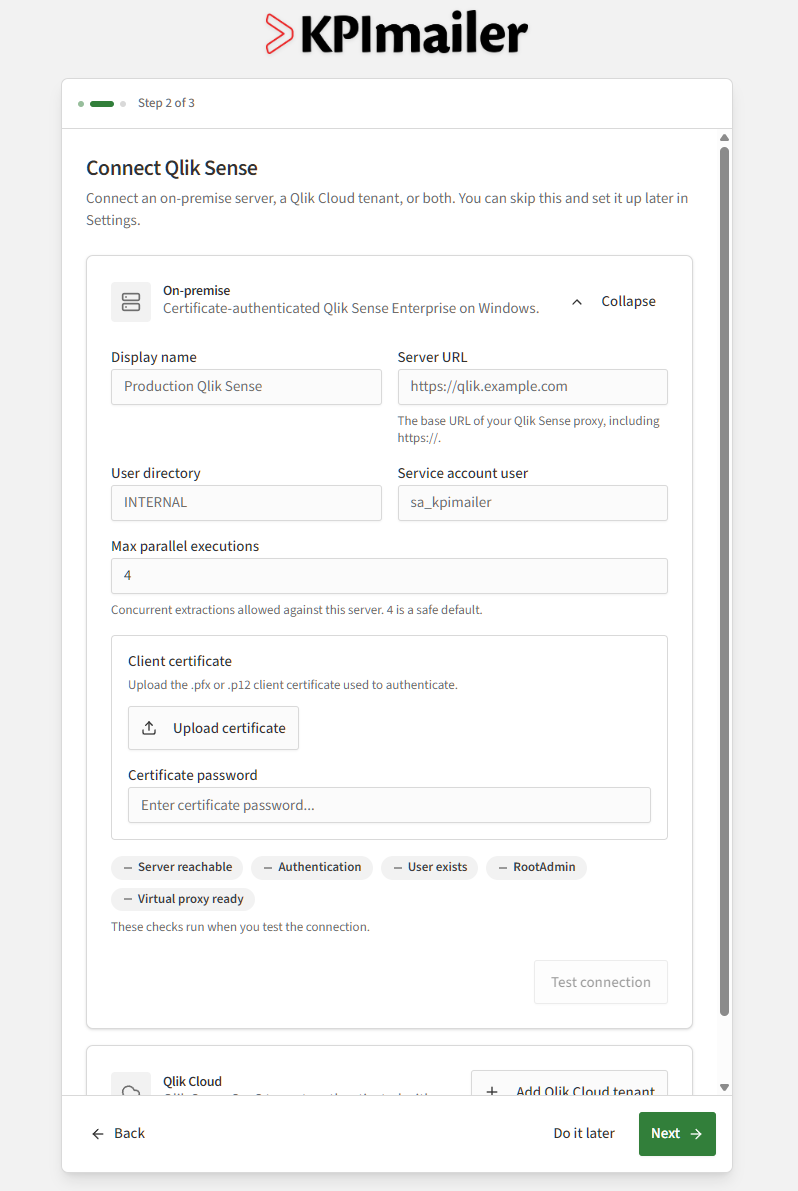This screenshot has width=798, height=1191.
Task: Collapse the On-premise section
Action: pos(613,302)
